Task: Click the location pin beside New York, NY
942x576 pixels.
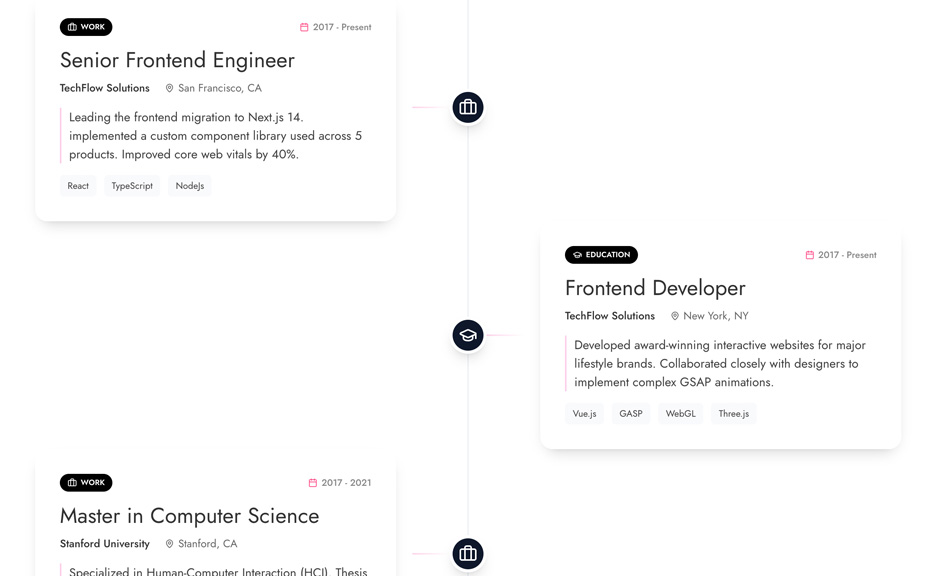Action: pos(675,316)
